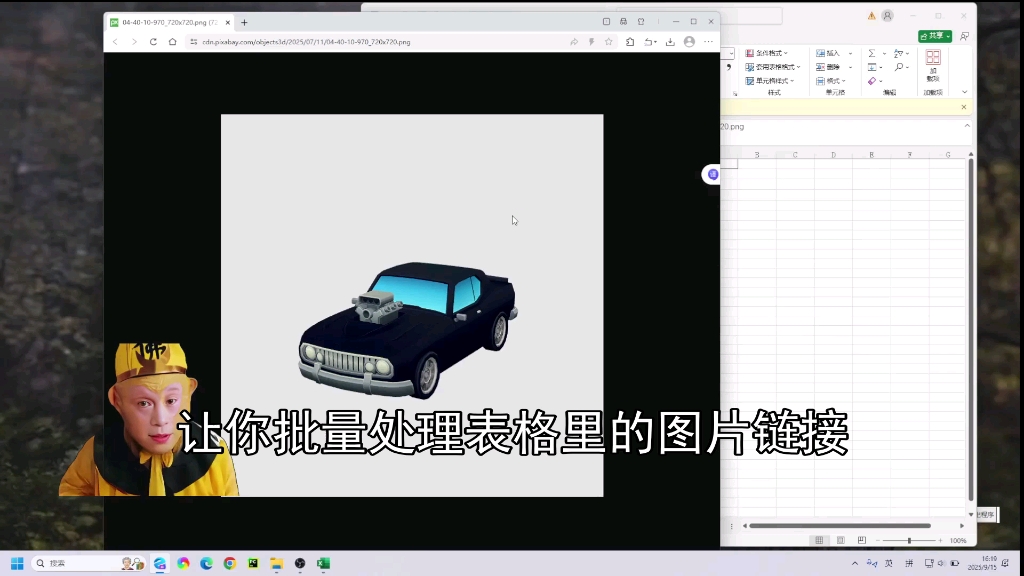Switch to Page Break Preview view
The width and height of the screenshot is (1024, 576).
click(x=863, y=539)
